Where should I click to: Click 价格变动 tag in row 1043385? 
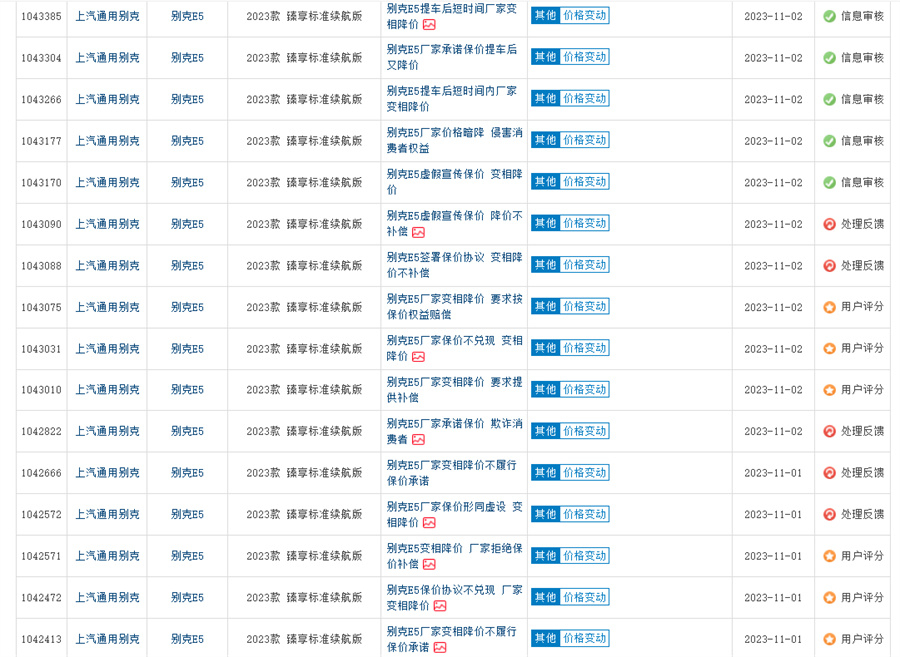(x=584, y=15)
